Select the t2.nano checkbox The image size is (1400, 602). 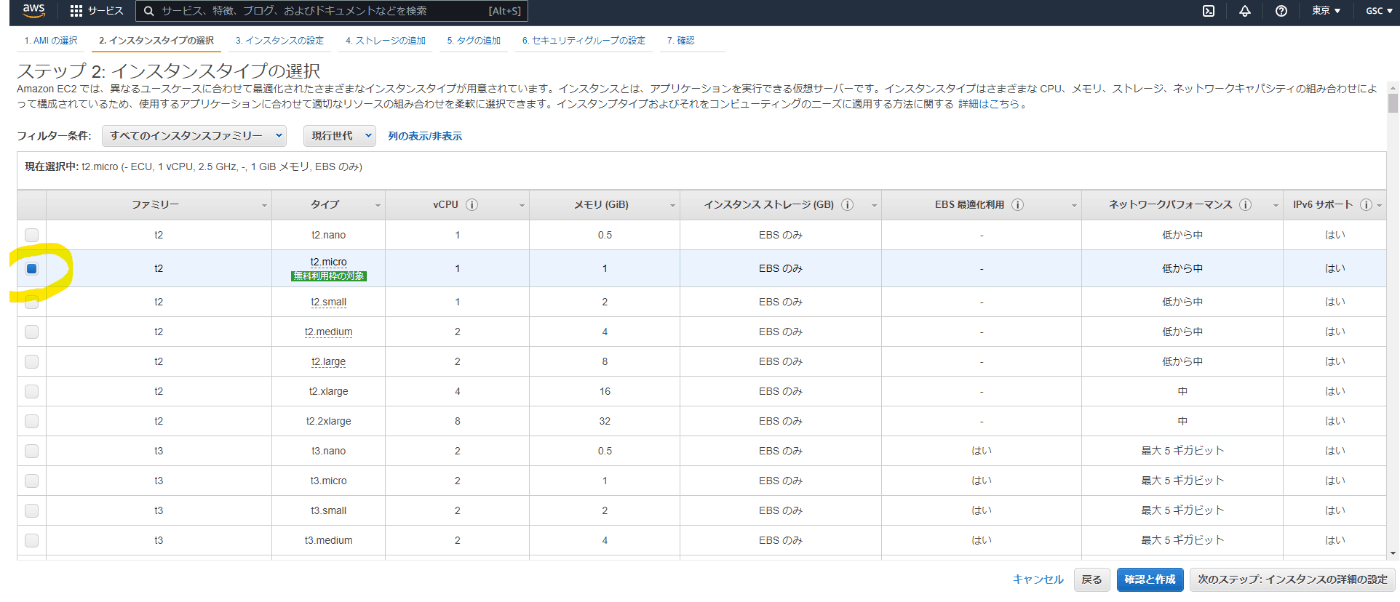(32, 234)
